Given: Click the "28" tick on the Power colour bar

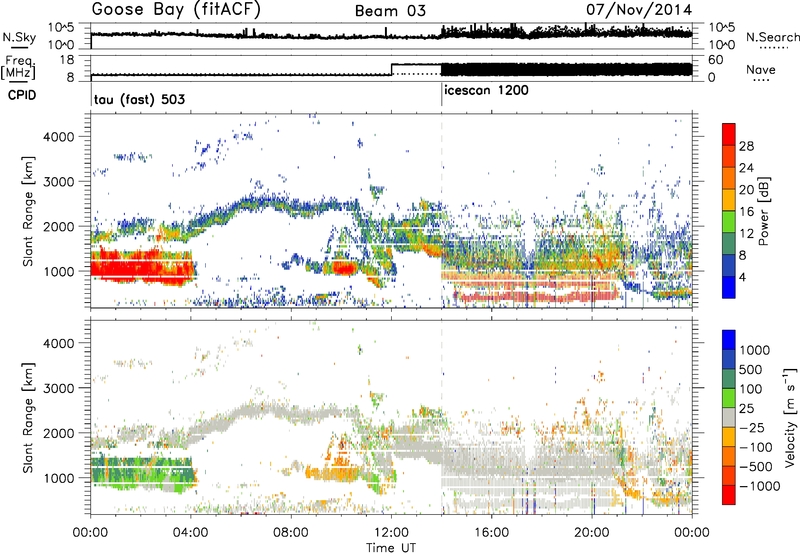Looking at the screenshot, I should pos(746,146).
